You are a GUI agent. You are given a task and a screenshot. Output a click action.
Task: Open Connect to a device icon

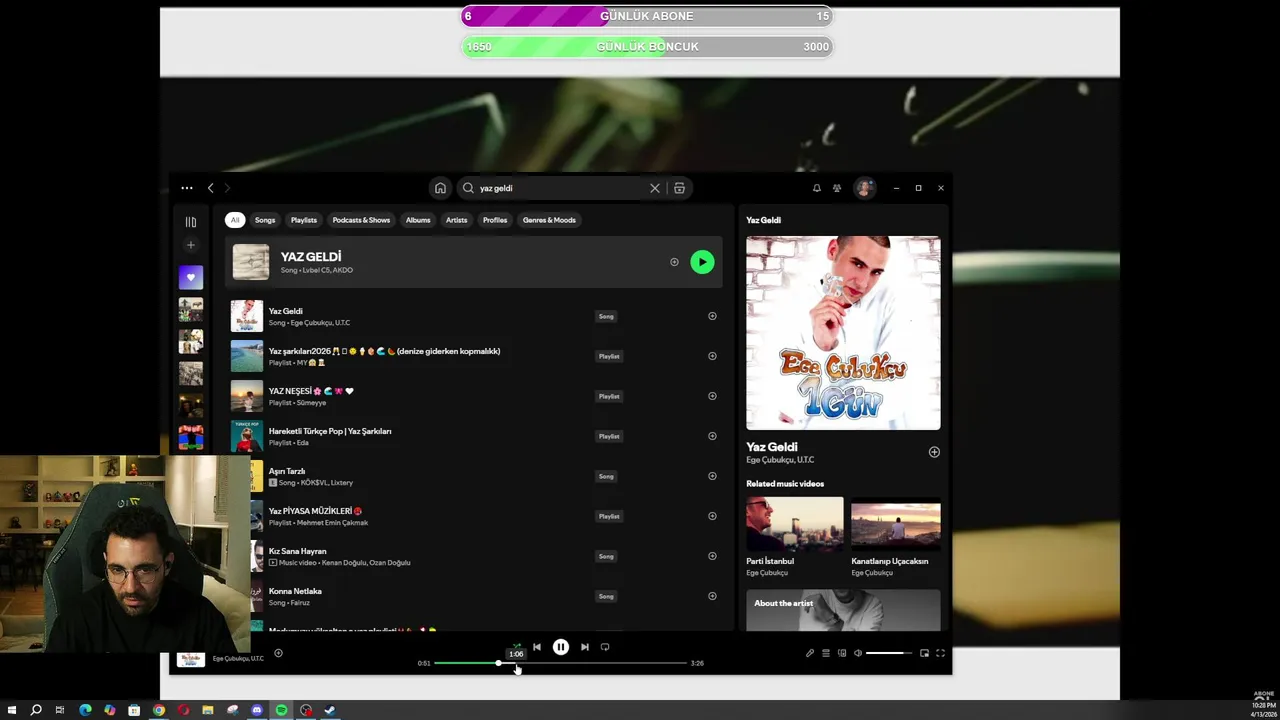click(842, 653)
